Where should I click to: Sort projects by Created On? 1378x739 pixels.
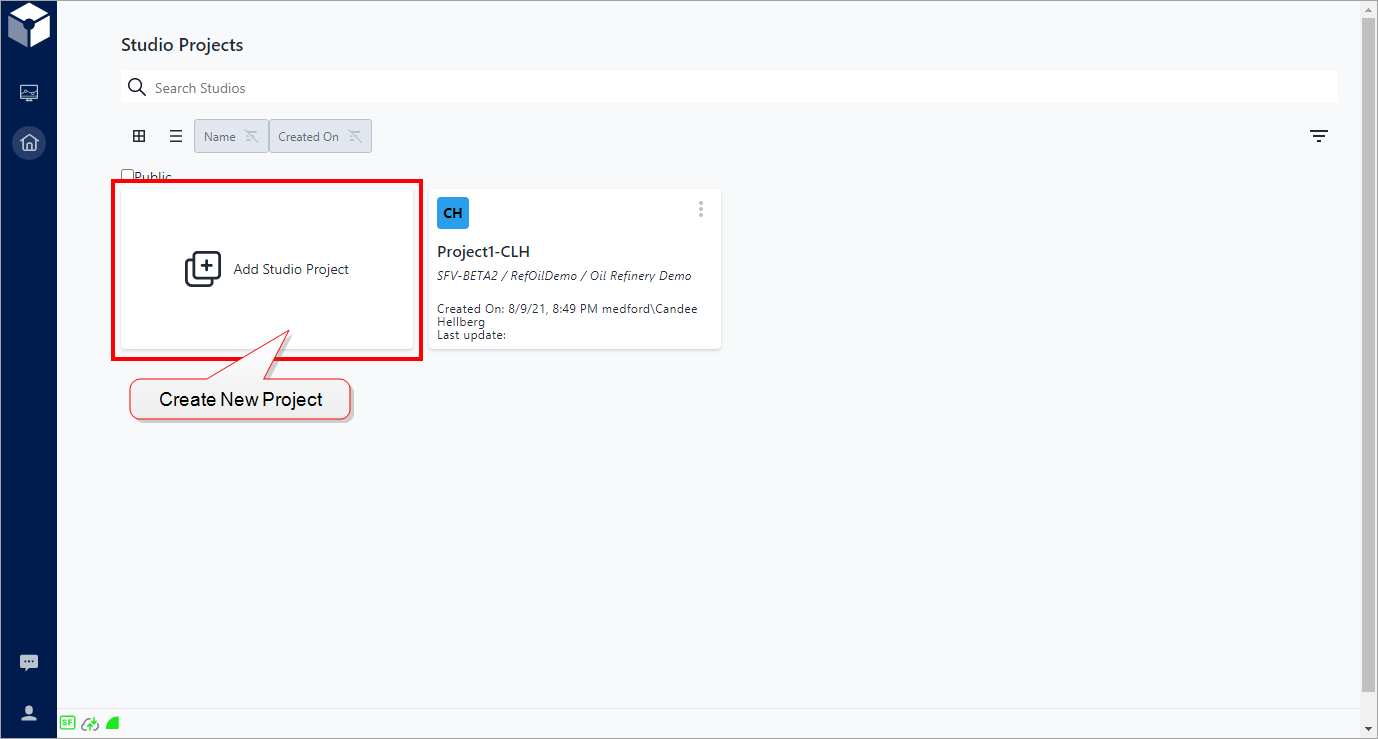click(x=320, y=137)
